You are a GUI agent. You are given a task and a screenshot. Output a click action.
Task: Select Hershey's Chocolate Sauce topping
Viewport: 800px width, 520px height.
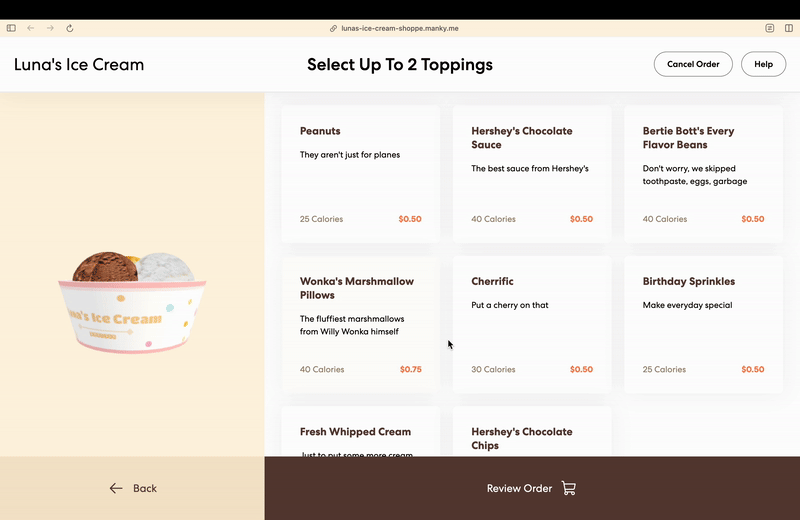click(532, 174)
